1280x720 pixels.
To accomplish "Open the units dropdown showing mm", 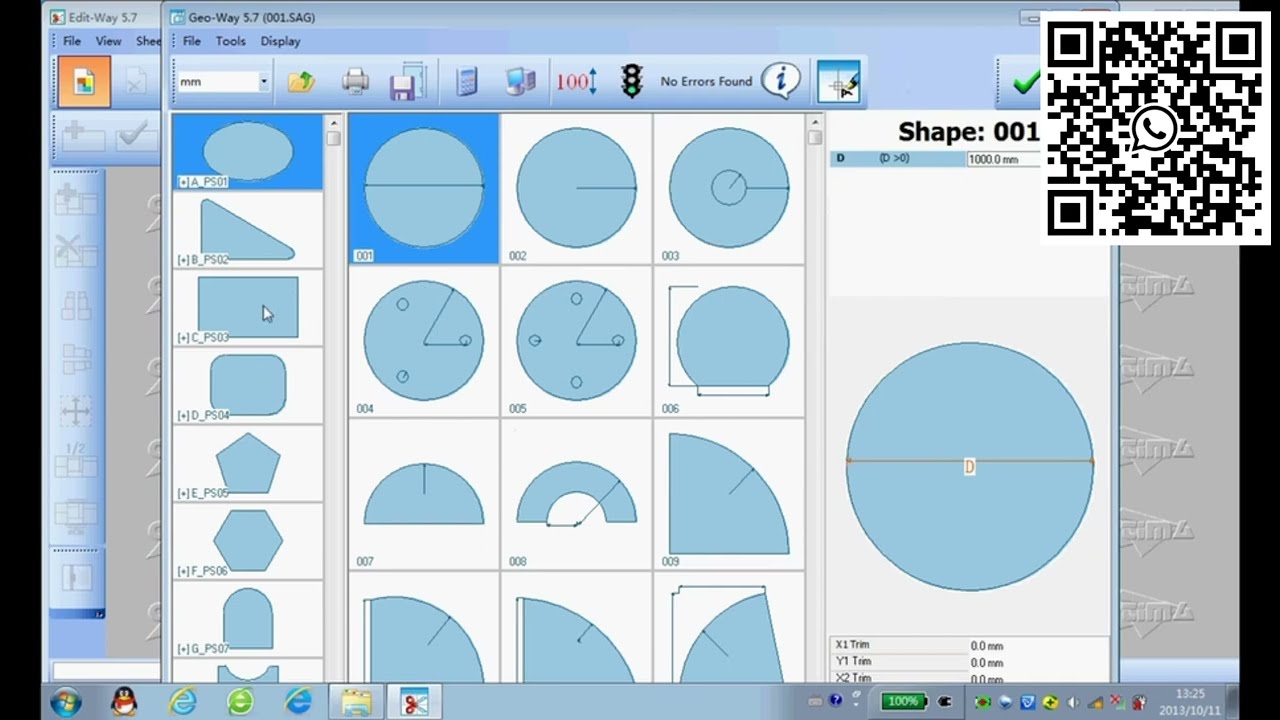I will [x=223, y=82].
